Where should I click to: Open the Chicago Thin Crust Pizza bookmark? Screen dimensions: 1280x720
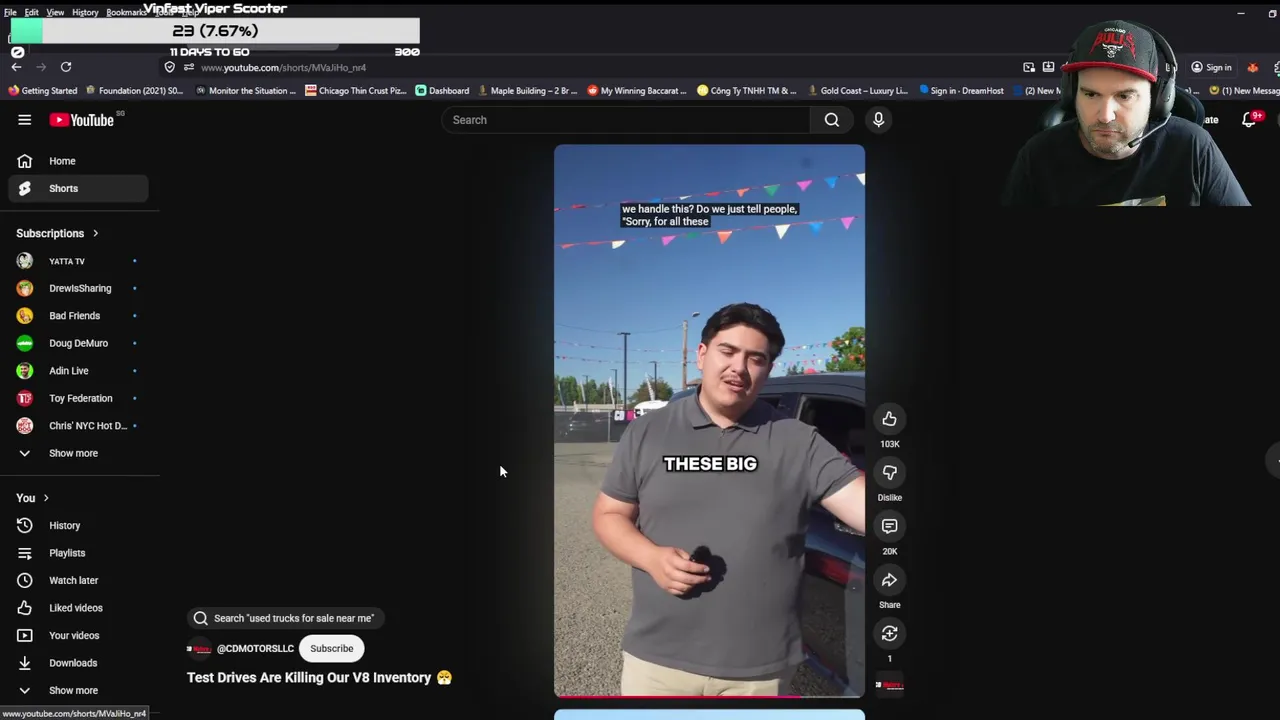tap(356, 90)
